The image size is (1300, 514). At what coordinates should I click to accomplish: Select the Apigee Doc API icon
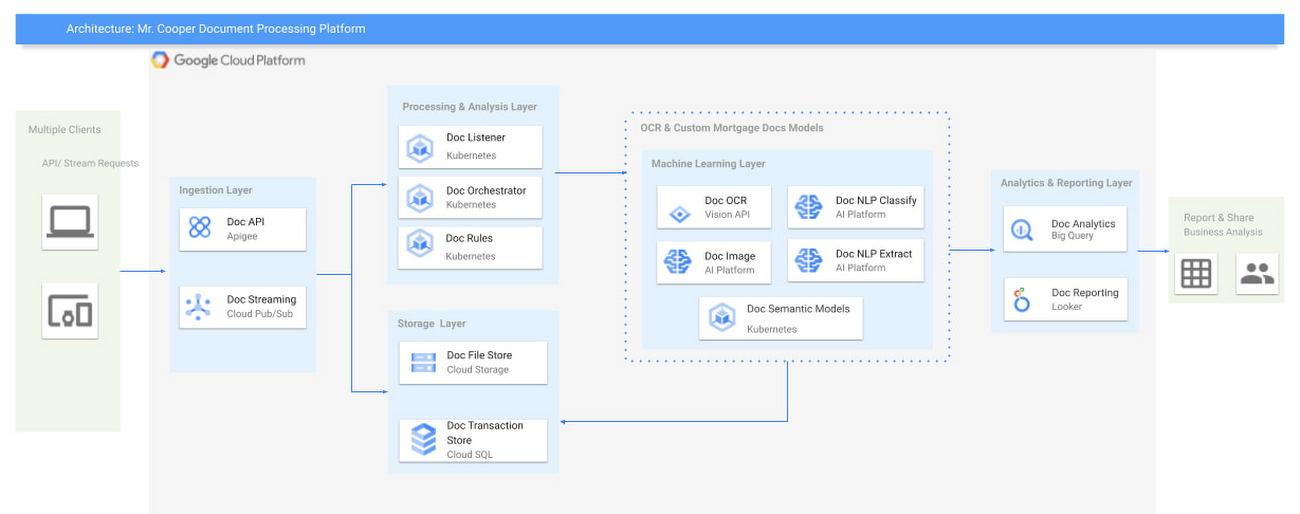click(x=200, y=228)
